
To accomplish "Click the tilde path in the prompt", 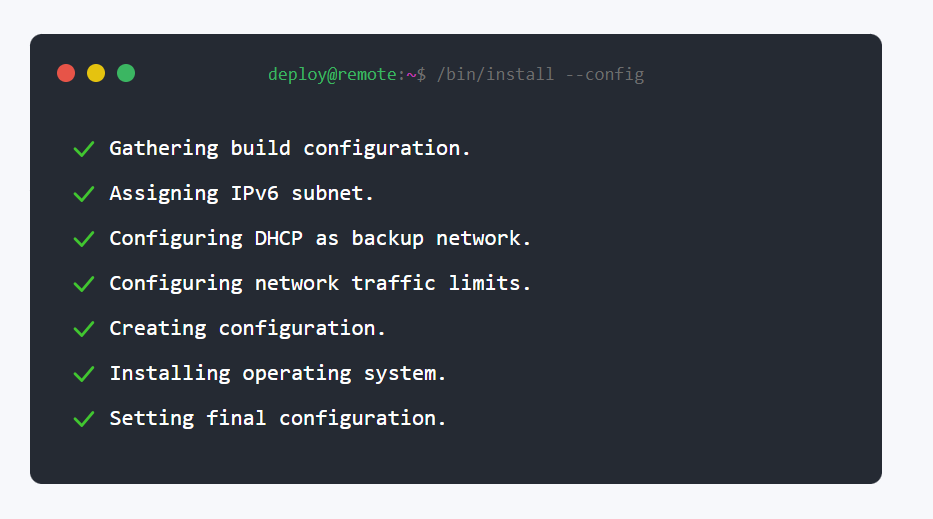I will 410,75.
